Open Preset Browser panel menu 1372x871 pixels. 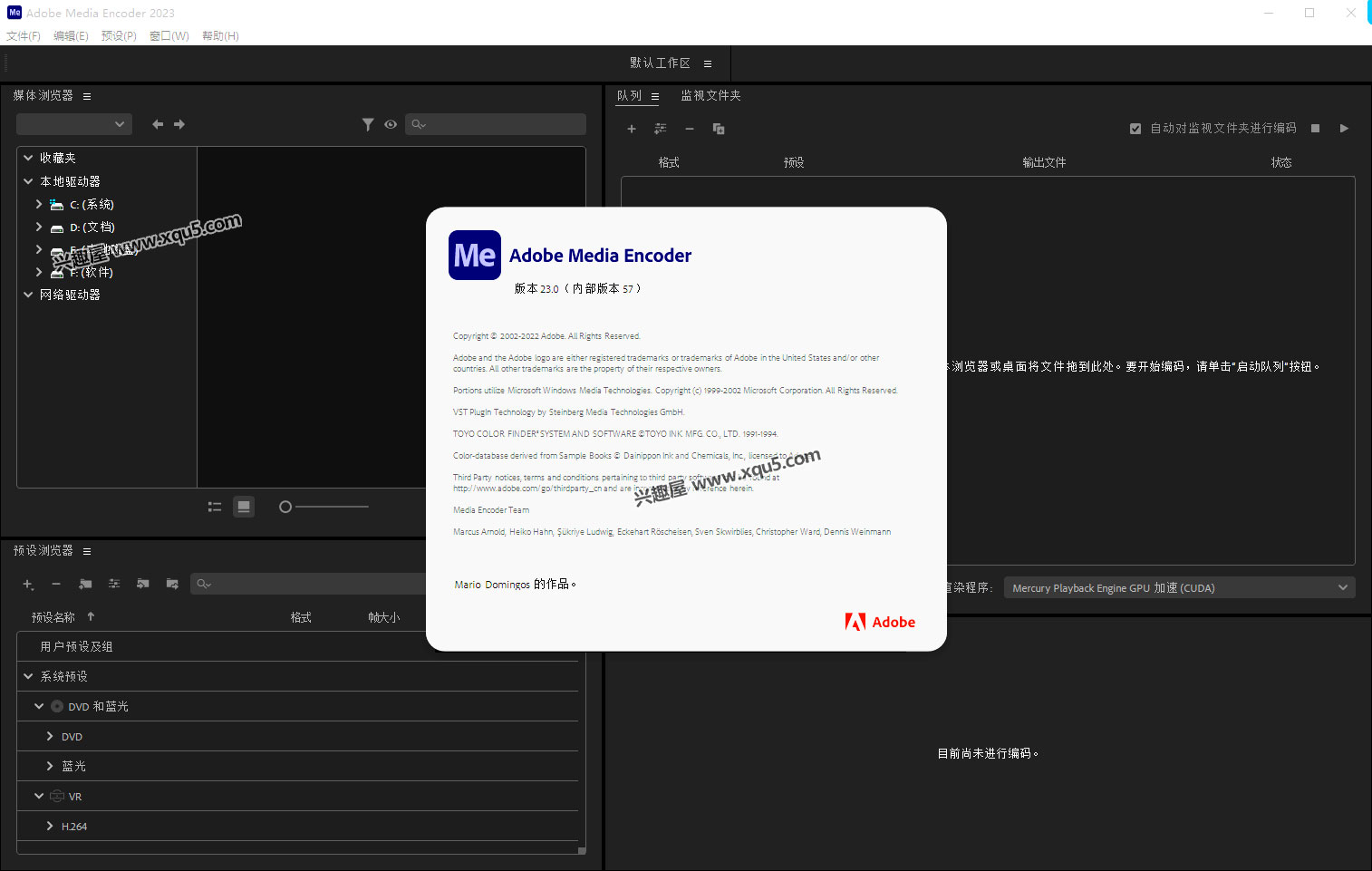pos(87,551)
